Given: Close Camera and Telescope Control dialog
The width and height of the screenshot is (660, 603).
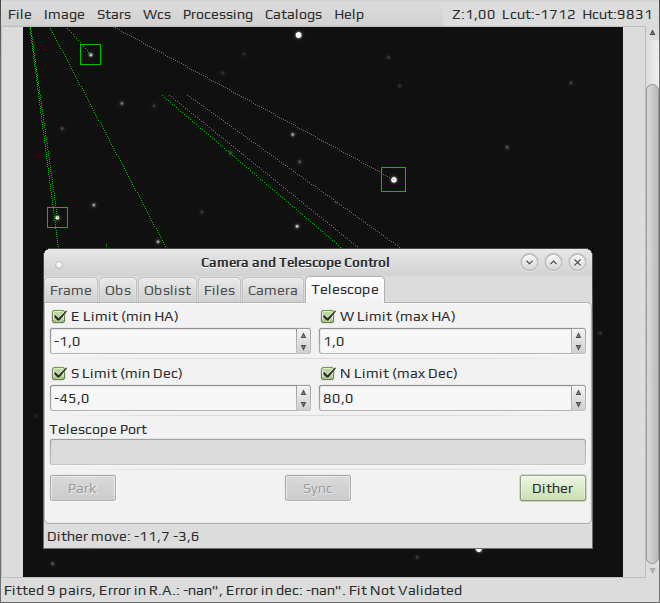Looking at the screenshot, I should pos(578,263).
